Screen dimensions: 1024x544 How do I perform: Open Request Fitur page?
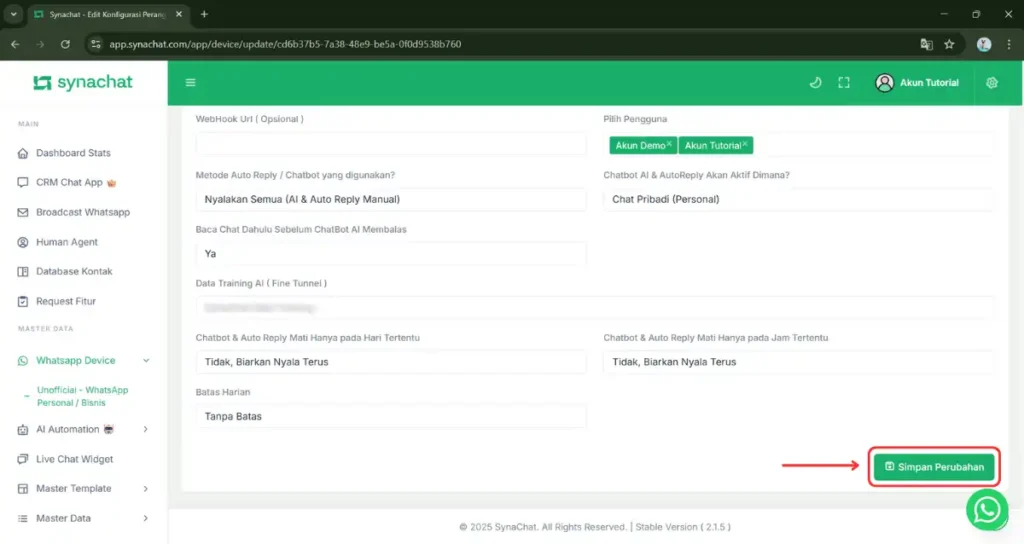pos(65,301)
